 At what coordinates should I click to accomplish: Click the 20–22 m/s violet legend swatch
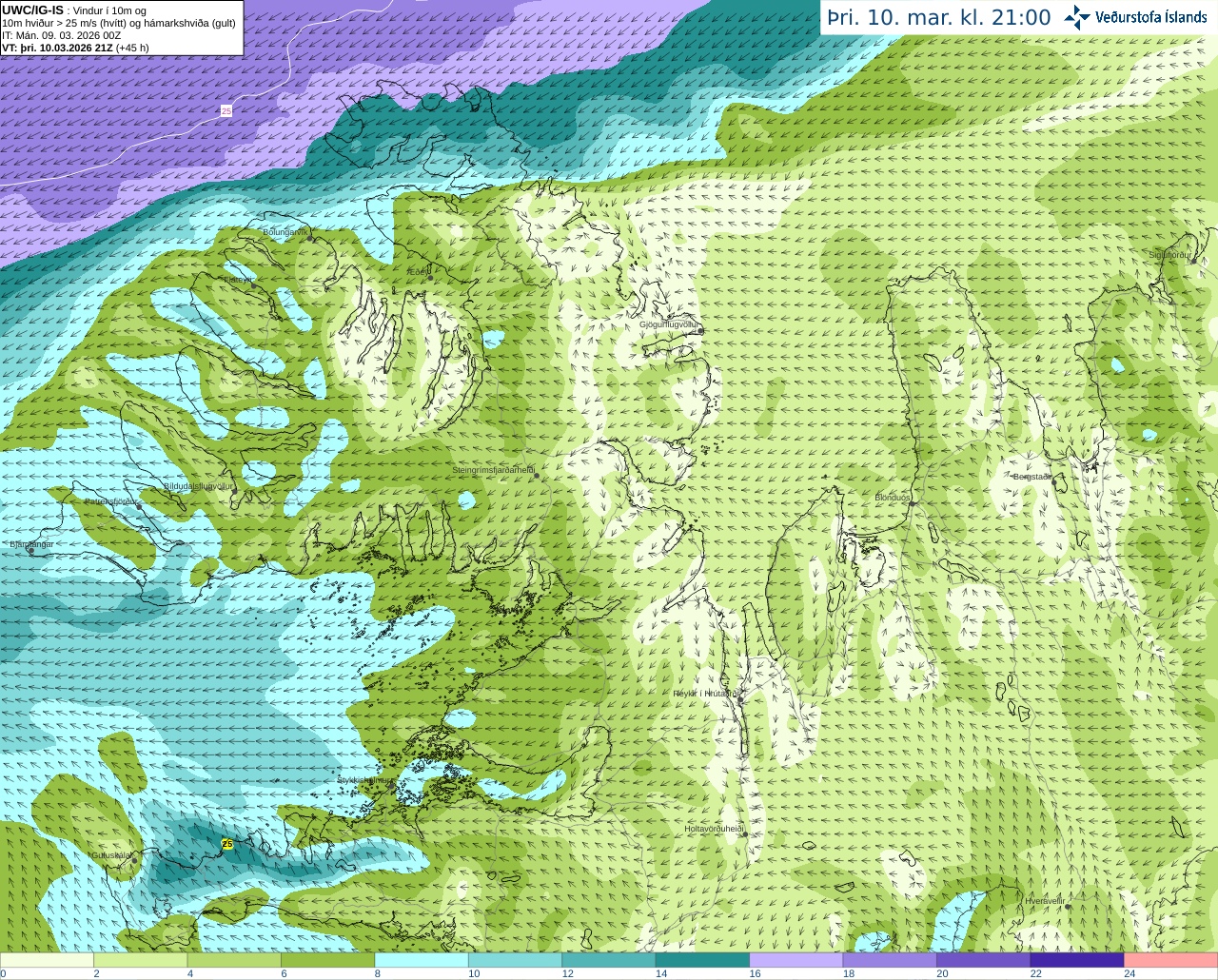984,960
